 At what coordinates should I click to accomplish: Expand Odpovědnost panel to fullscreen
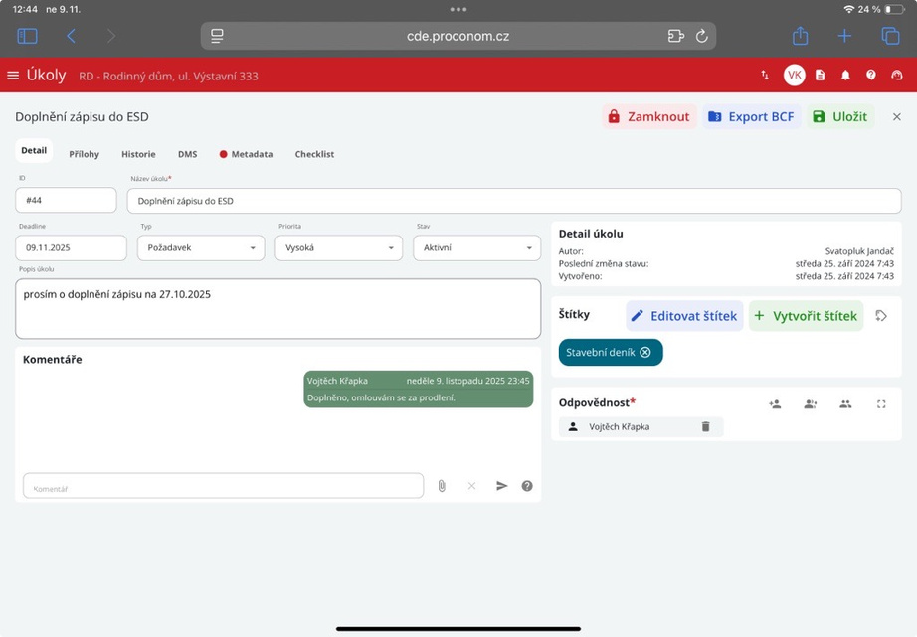tap(881, 404)
